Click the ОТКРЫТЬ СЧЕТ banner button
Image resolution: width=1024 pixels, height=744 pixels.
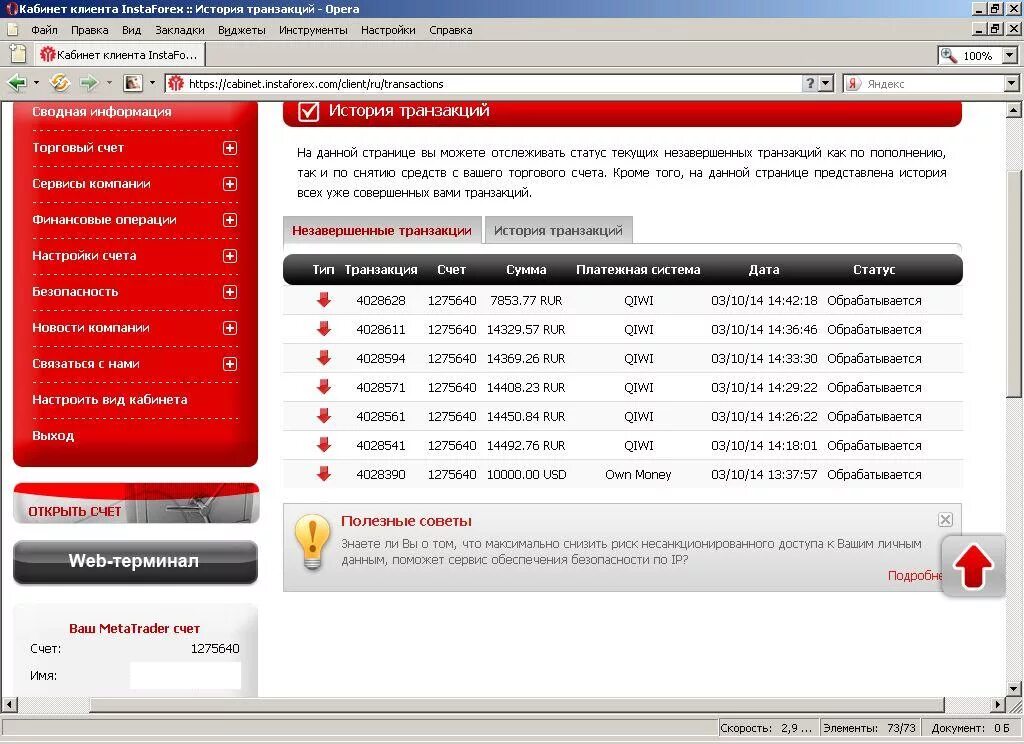[x=136, y=504]
